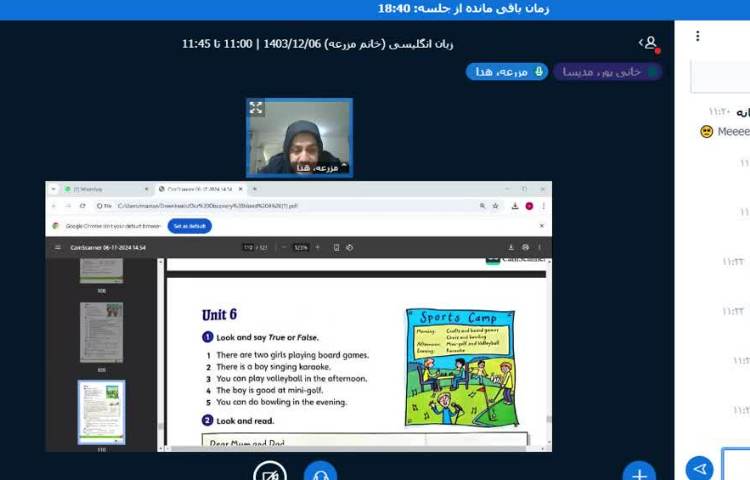Select the مزرعه، هدا presenter chip
Screen dimensions: 750x480
point(506,72)
